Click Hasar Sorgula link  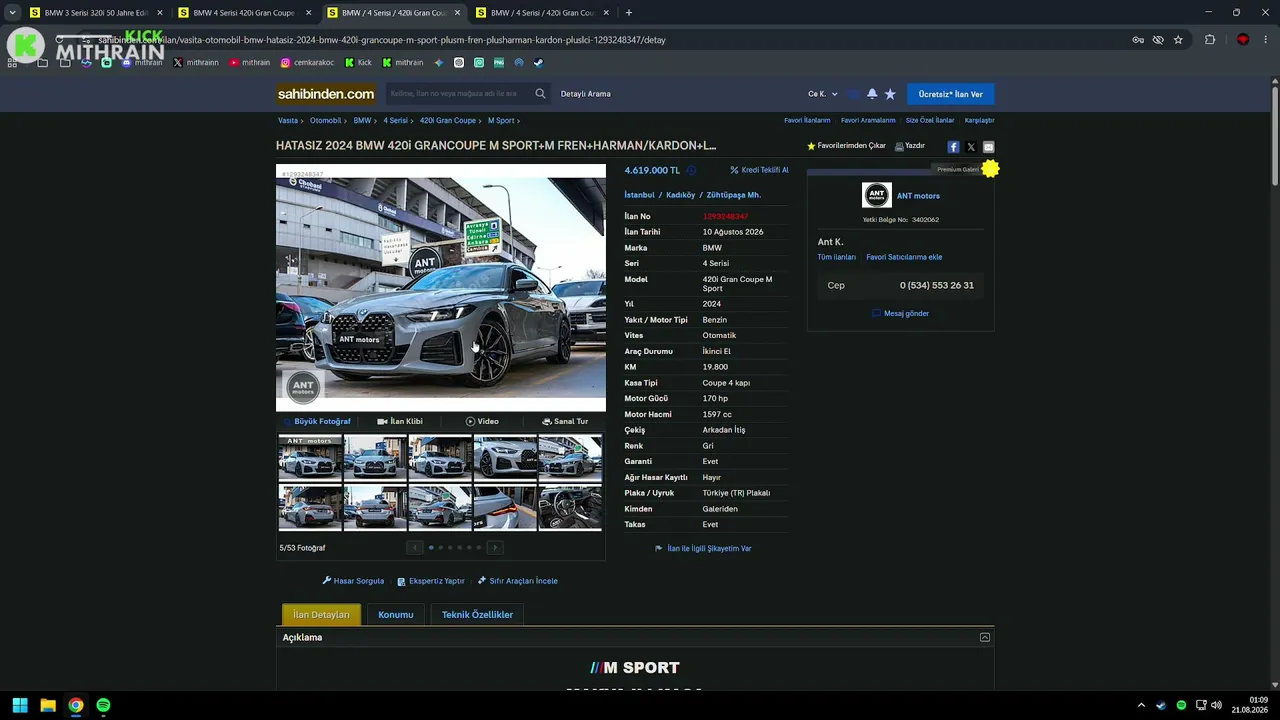353,581
